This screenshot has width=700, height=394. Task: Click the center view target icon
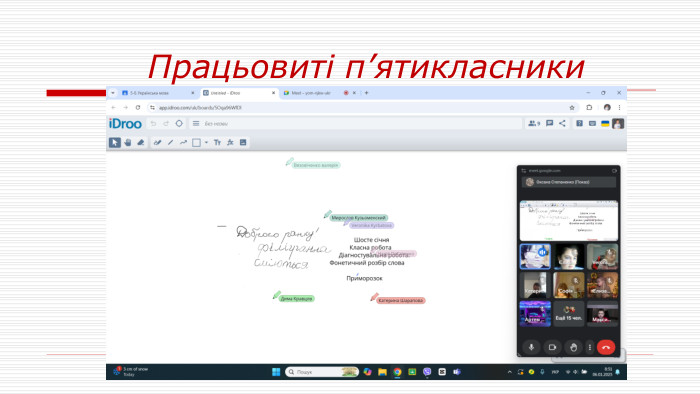(179, 124)
